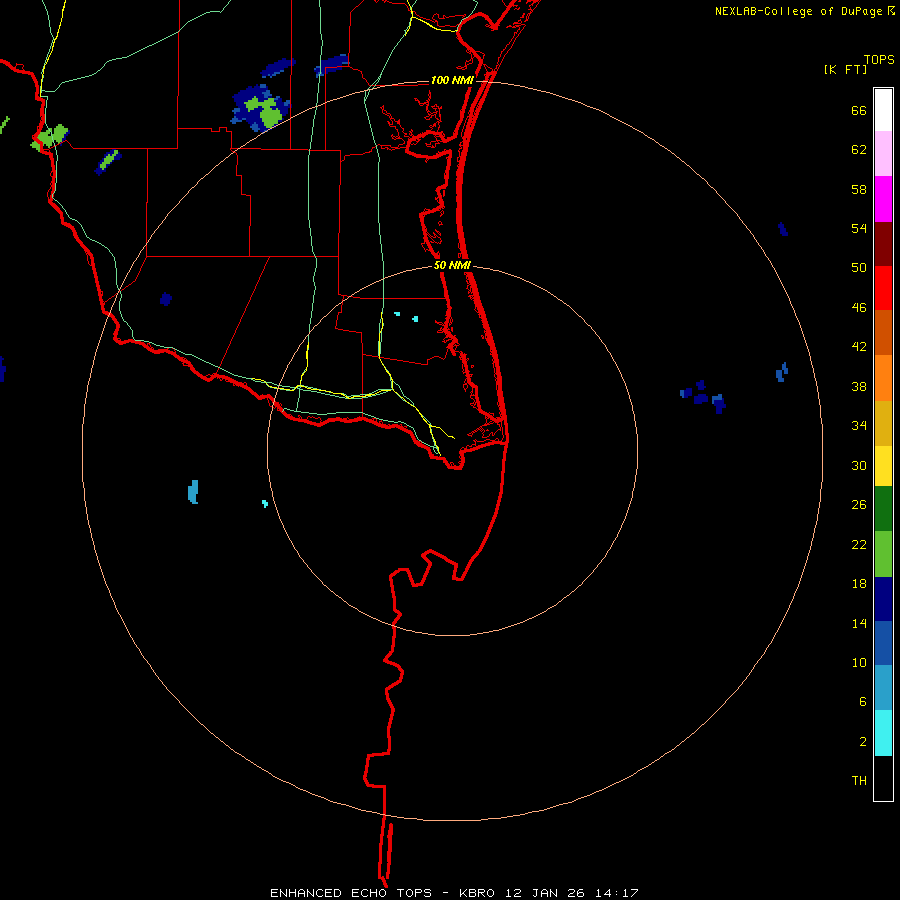Click the "62" scale value

pos(859,150)
